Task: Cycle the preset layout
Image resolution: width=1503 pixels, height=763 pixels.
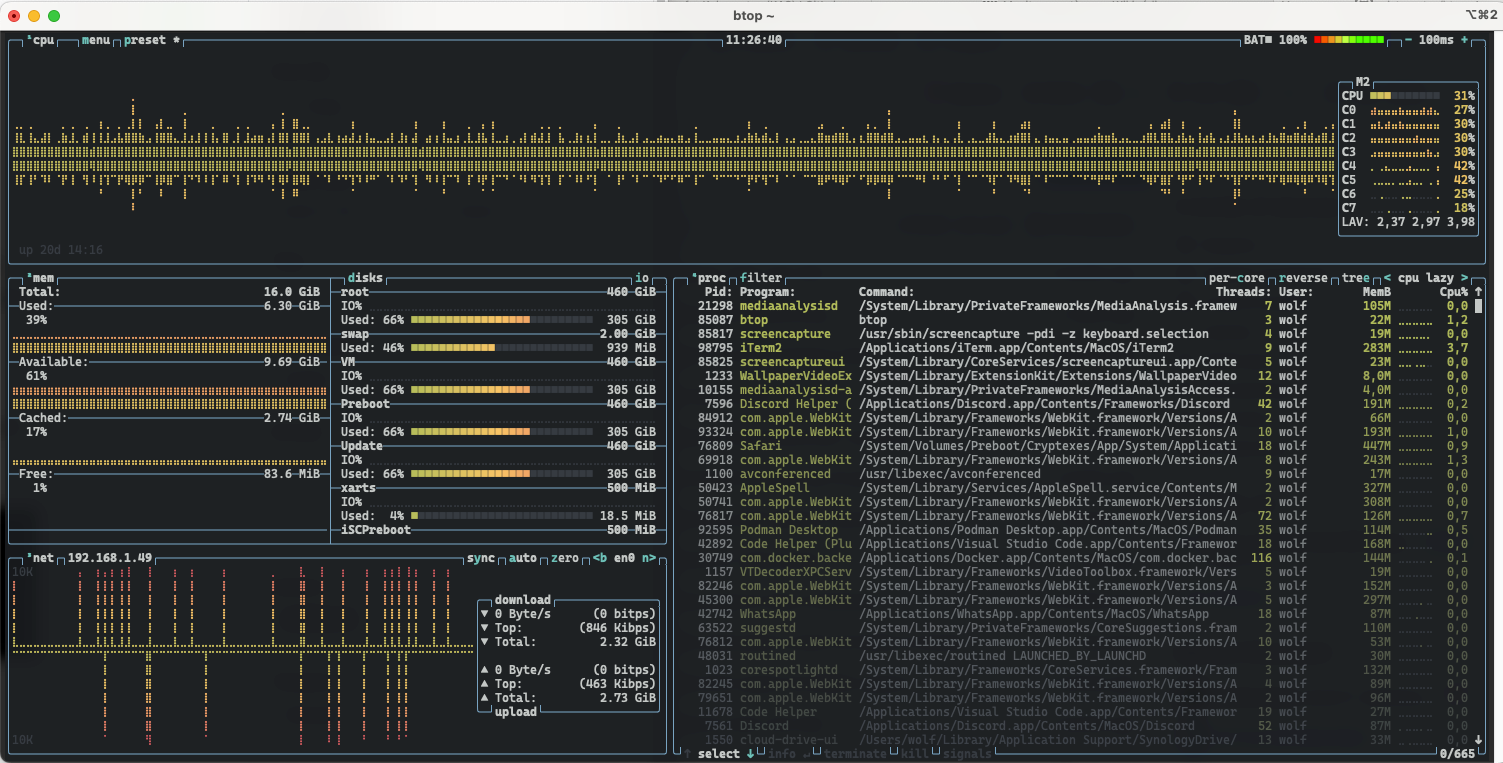Action: click(x=153, y=40)
